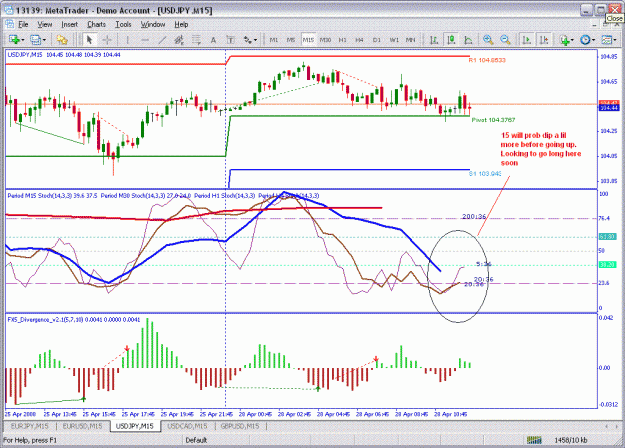Click the connection status bars icon
The height and width of the screenshot is (448, 625).
click(x=534, y=440)
